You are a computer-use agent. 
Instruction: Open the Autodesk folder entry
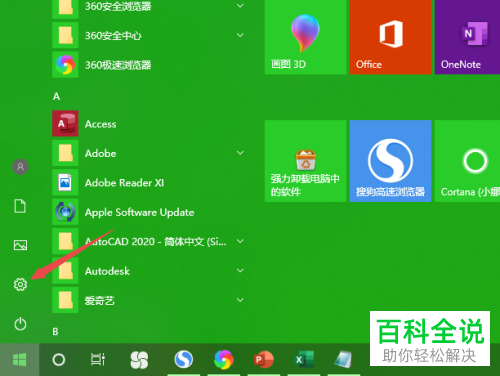point(150,271)
